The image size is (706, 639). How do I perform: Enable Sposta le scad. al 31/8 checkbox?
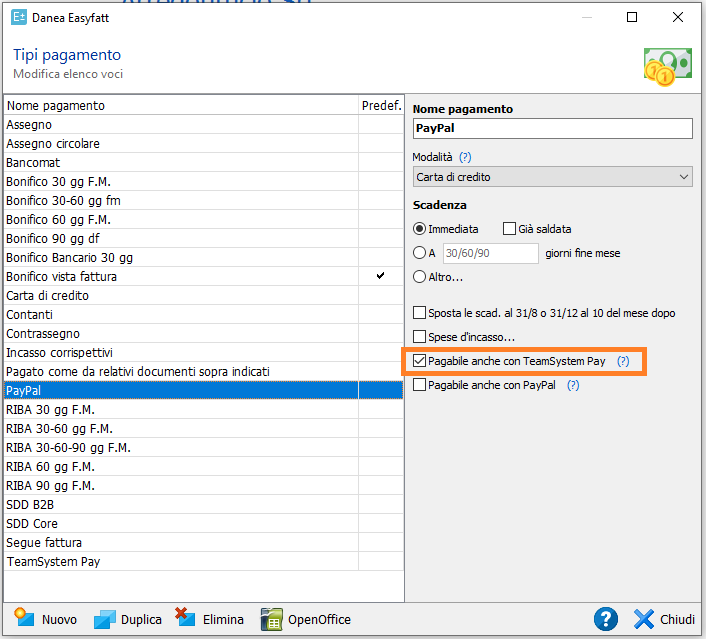pyautogui.click(x=419, y=313)
